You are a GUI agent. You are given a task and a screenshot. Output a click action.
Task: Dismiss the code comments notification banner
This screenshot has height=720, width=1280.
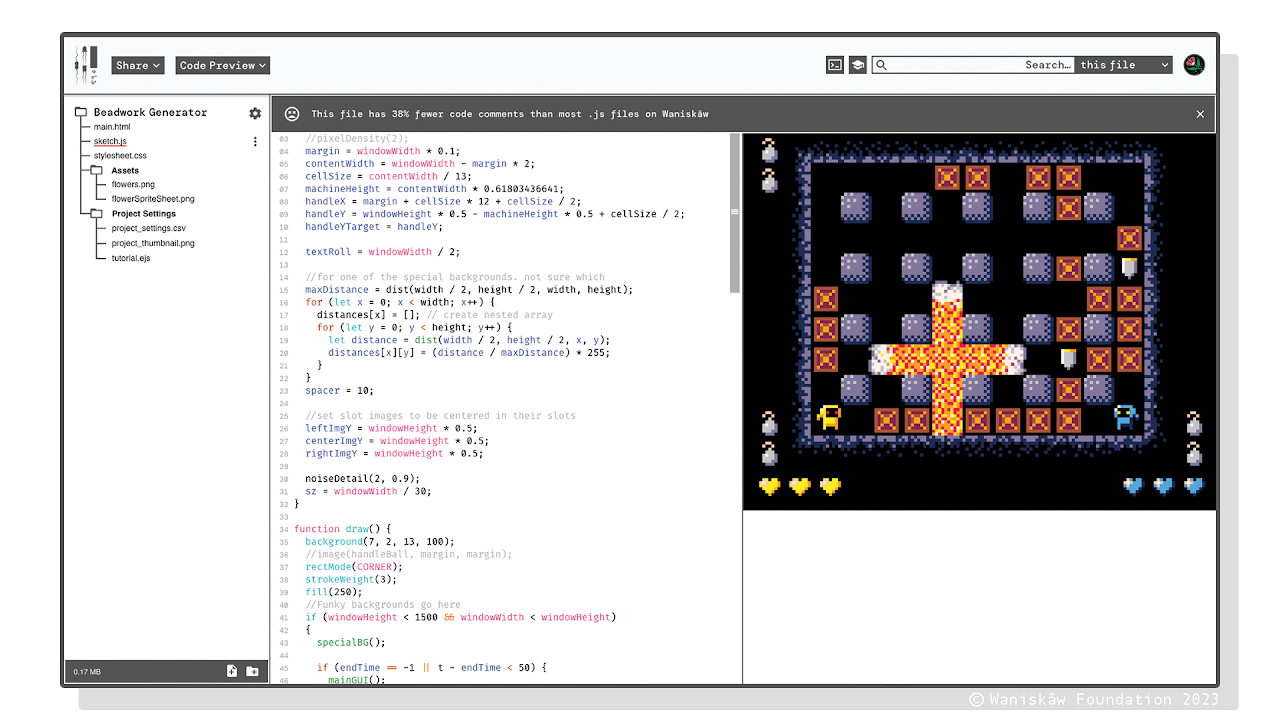(x=1200, y=114)
